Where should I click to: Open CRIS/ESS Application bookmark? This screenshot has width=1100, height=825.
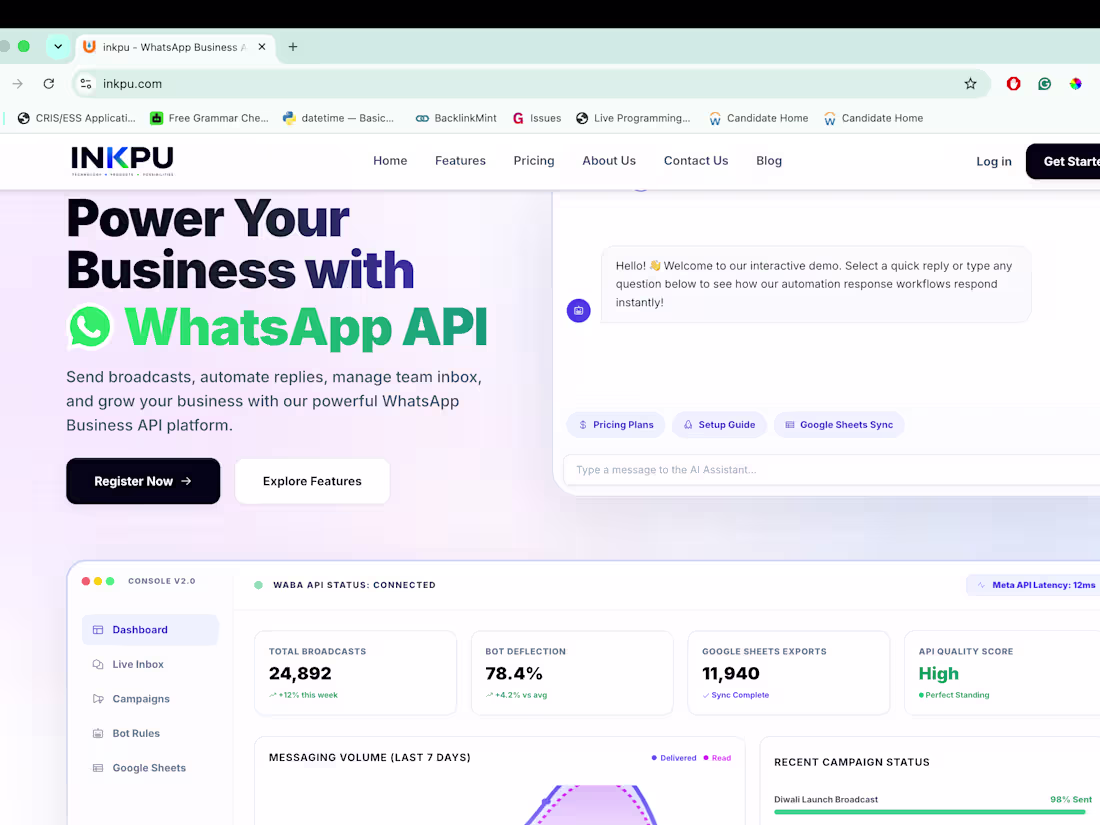(76, 118)
